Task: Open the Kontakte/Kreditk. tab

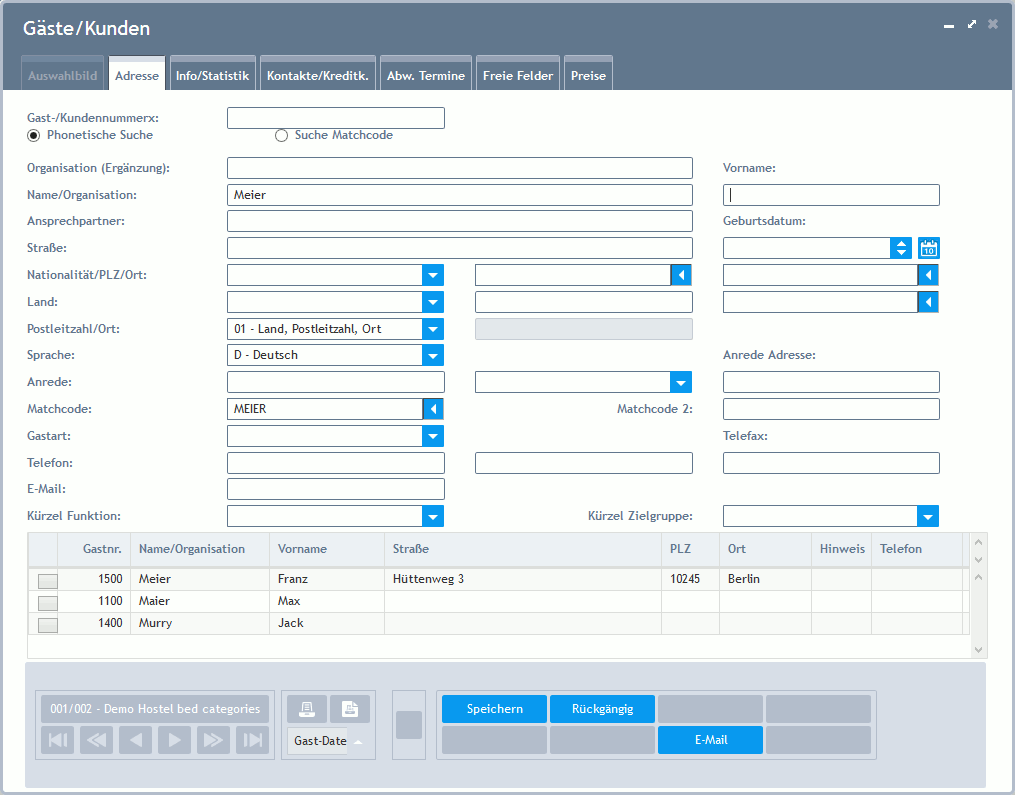Action: point(318,75)
